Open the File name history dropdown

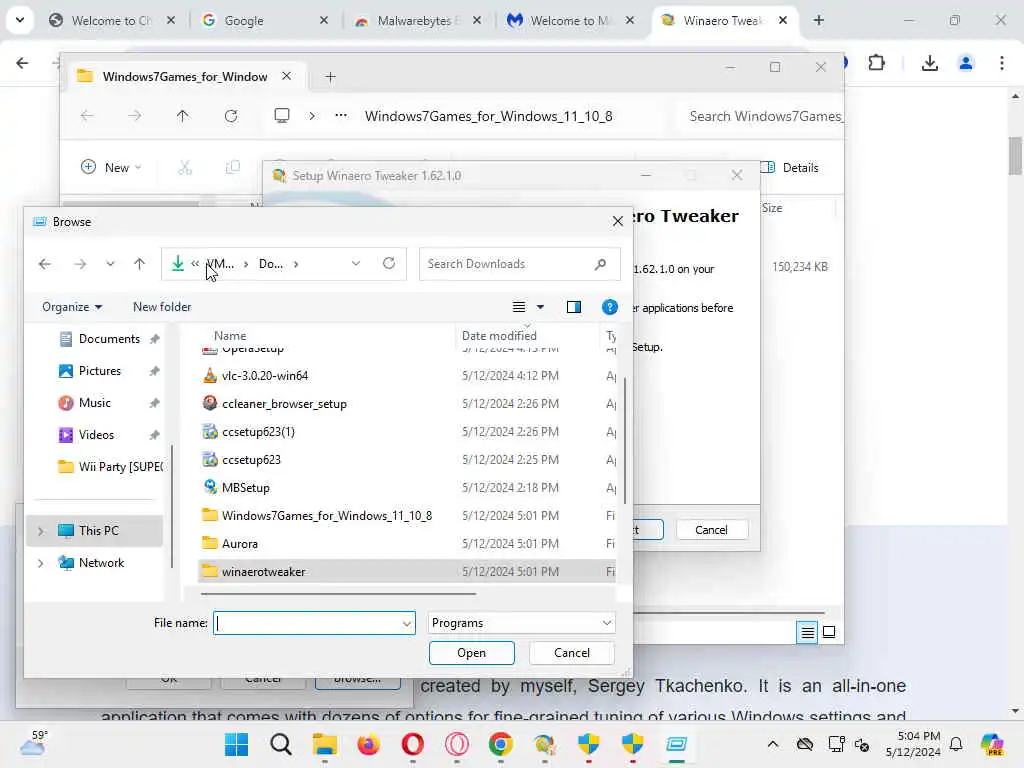[x=407, y=624]
